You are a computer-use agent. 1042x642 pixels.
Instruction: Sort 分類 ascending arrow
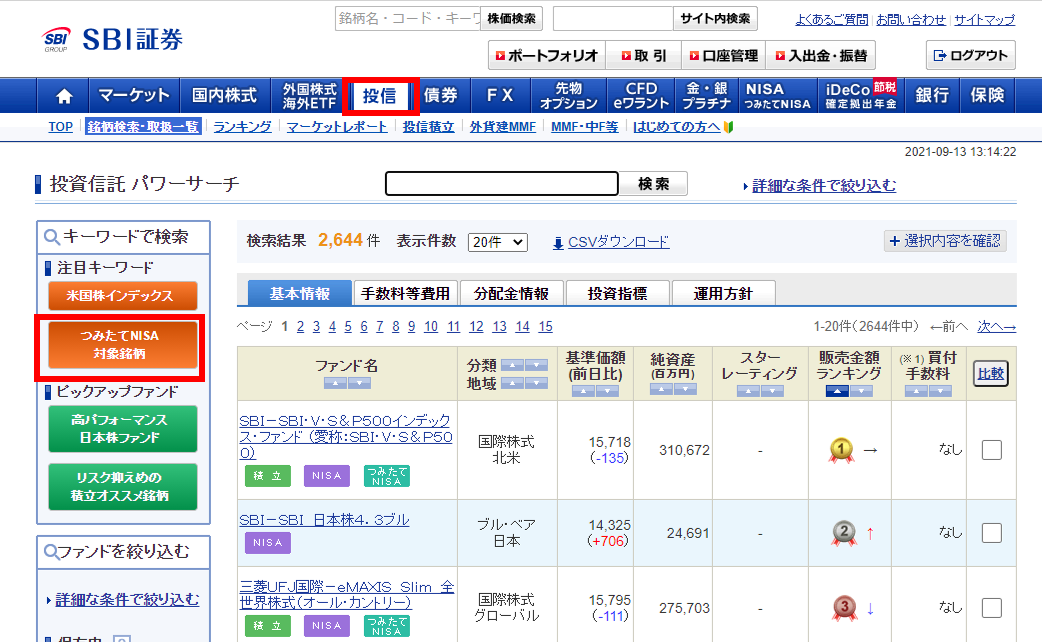(512, 365)
